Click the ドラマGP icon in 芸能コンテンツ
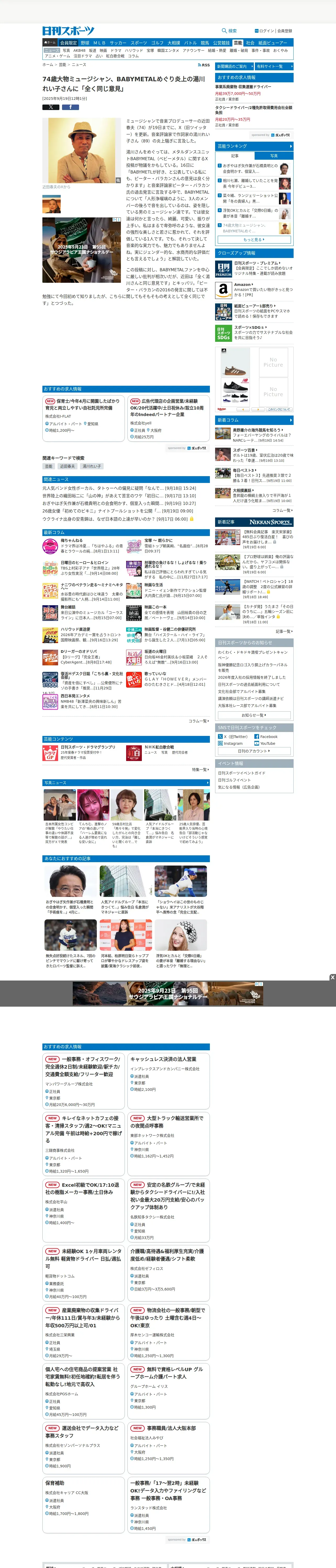This screenshot has height=1568, width=336. click(x=50, y=753)
